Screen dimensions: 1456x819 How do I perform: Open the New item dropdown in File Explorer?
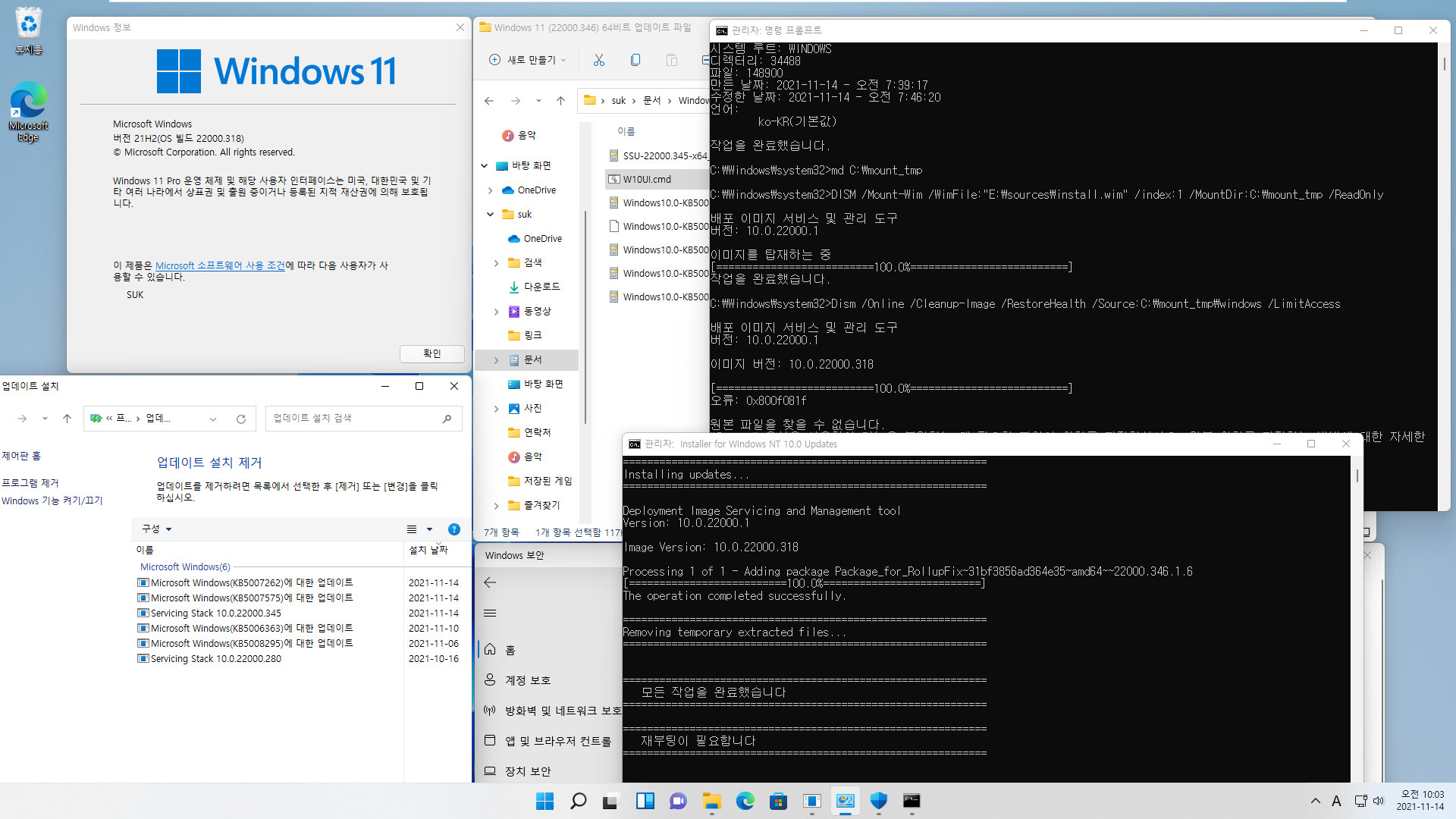563,60
